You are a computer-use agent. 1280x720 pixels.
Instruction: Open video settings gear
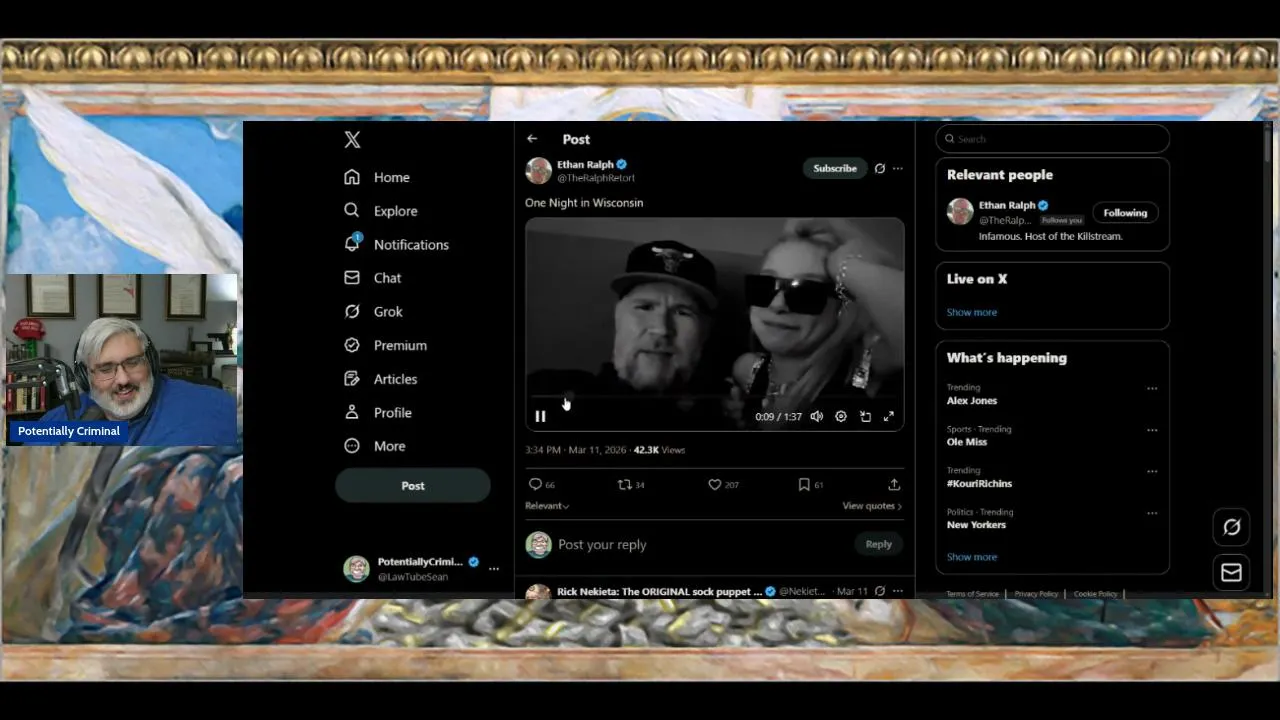click(x=841, y=416)
